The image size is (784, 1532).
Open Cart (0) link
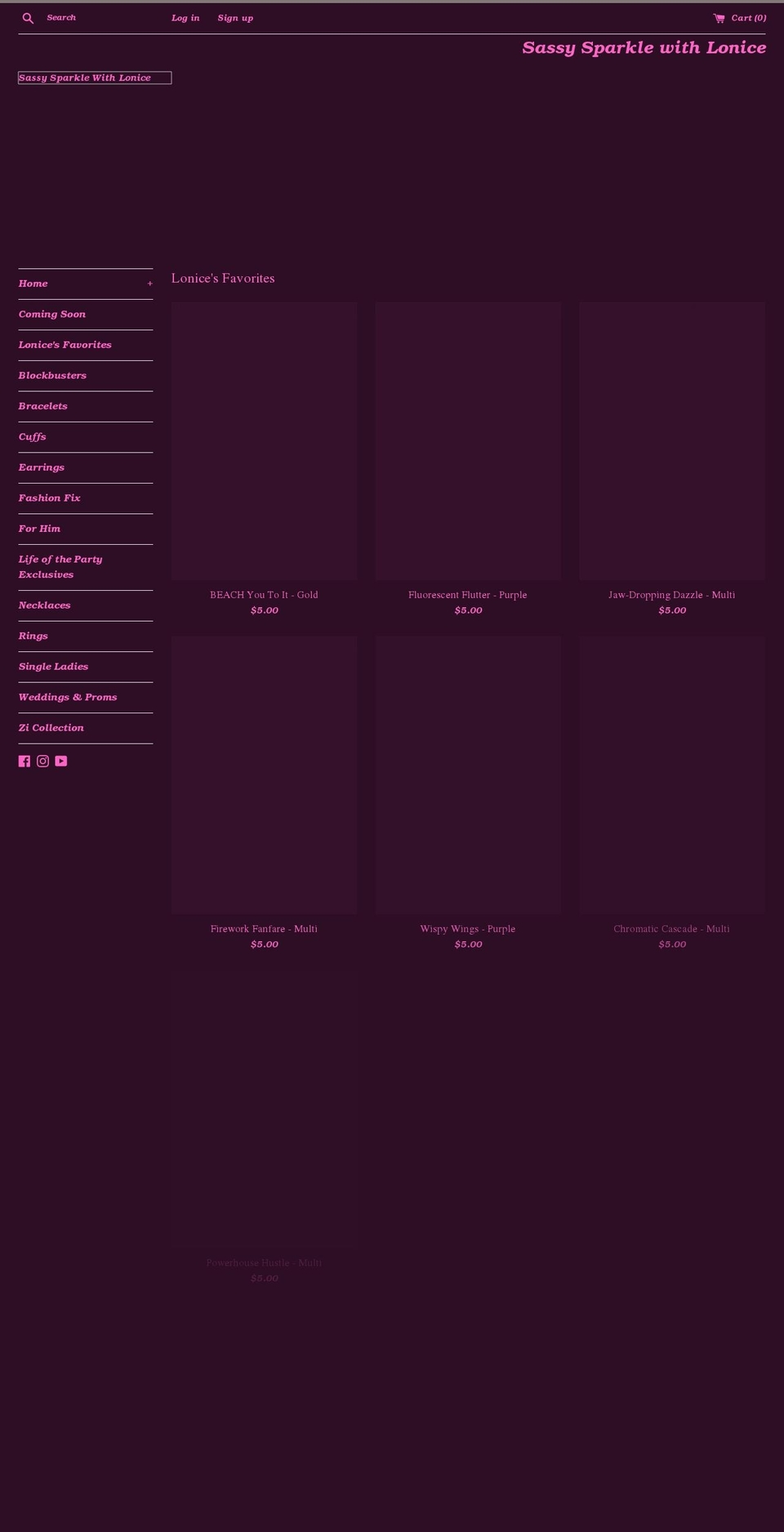[749, 18]
